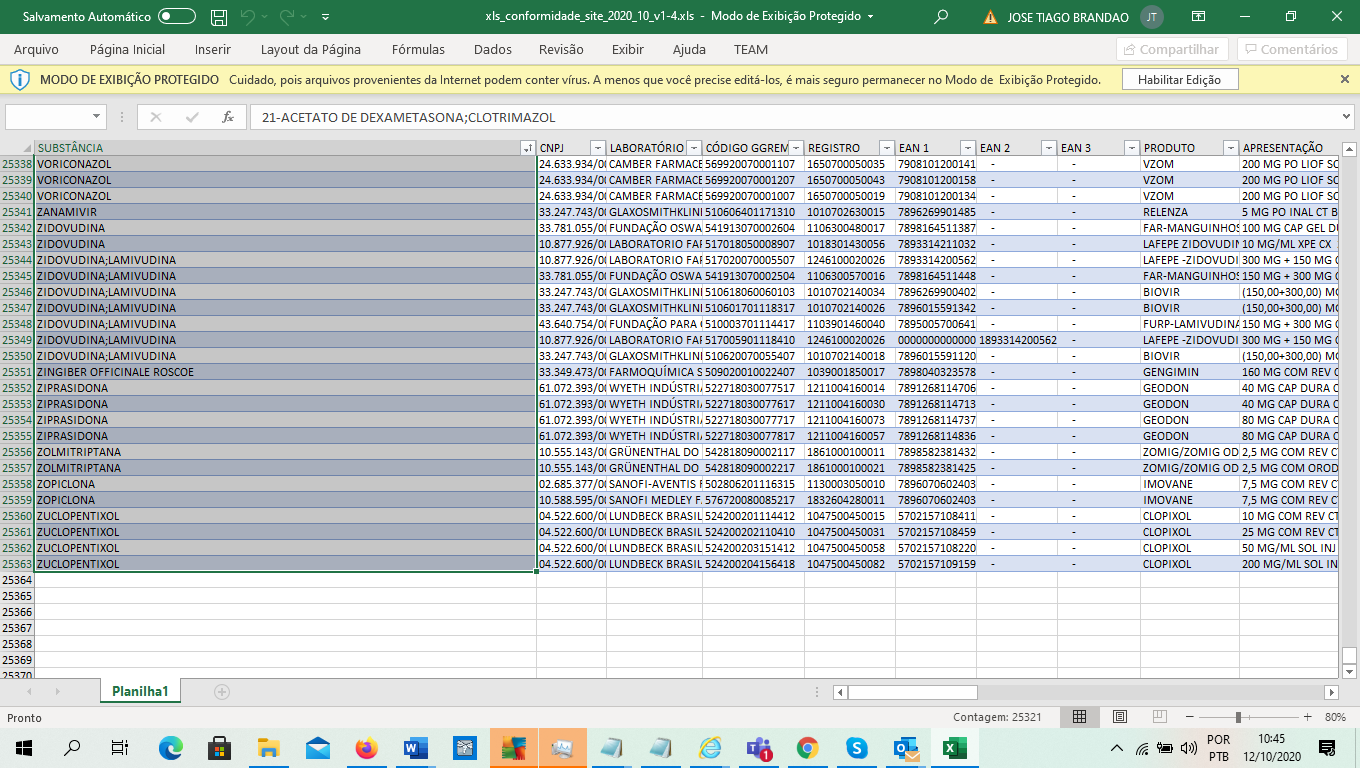Add a new sheet with plus icon
This screenshot has width=1360, height=768.
coord(222,692)
